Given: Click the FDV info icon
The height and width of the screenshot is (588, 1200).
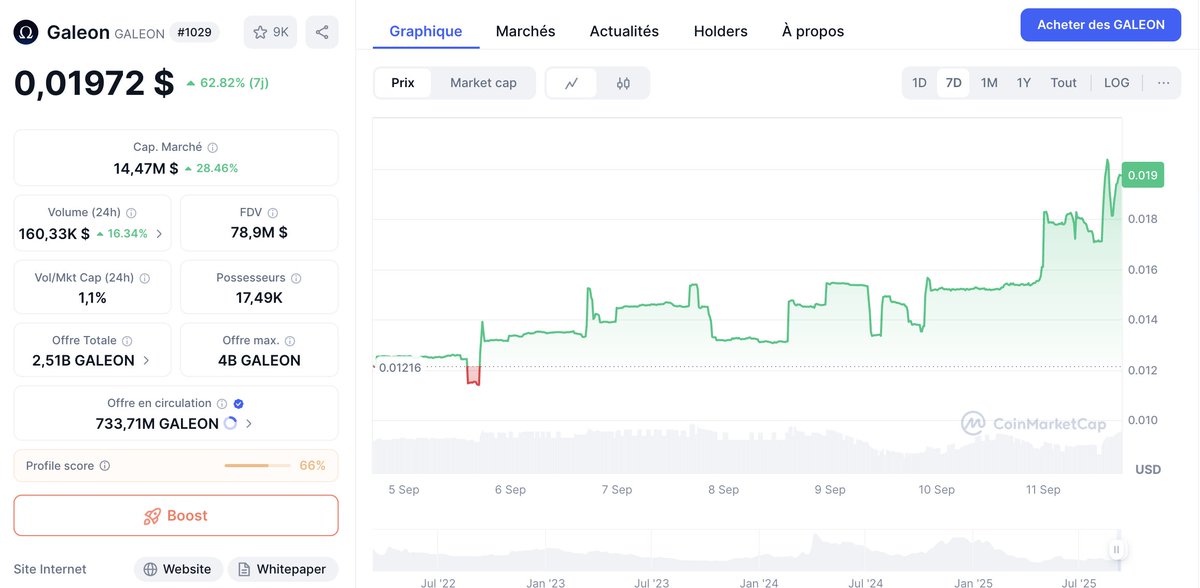Looking at the screenshot, I should [273, 213].
